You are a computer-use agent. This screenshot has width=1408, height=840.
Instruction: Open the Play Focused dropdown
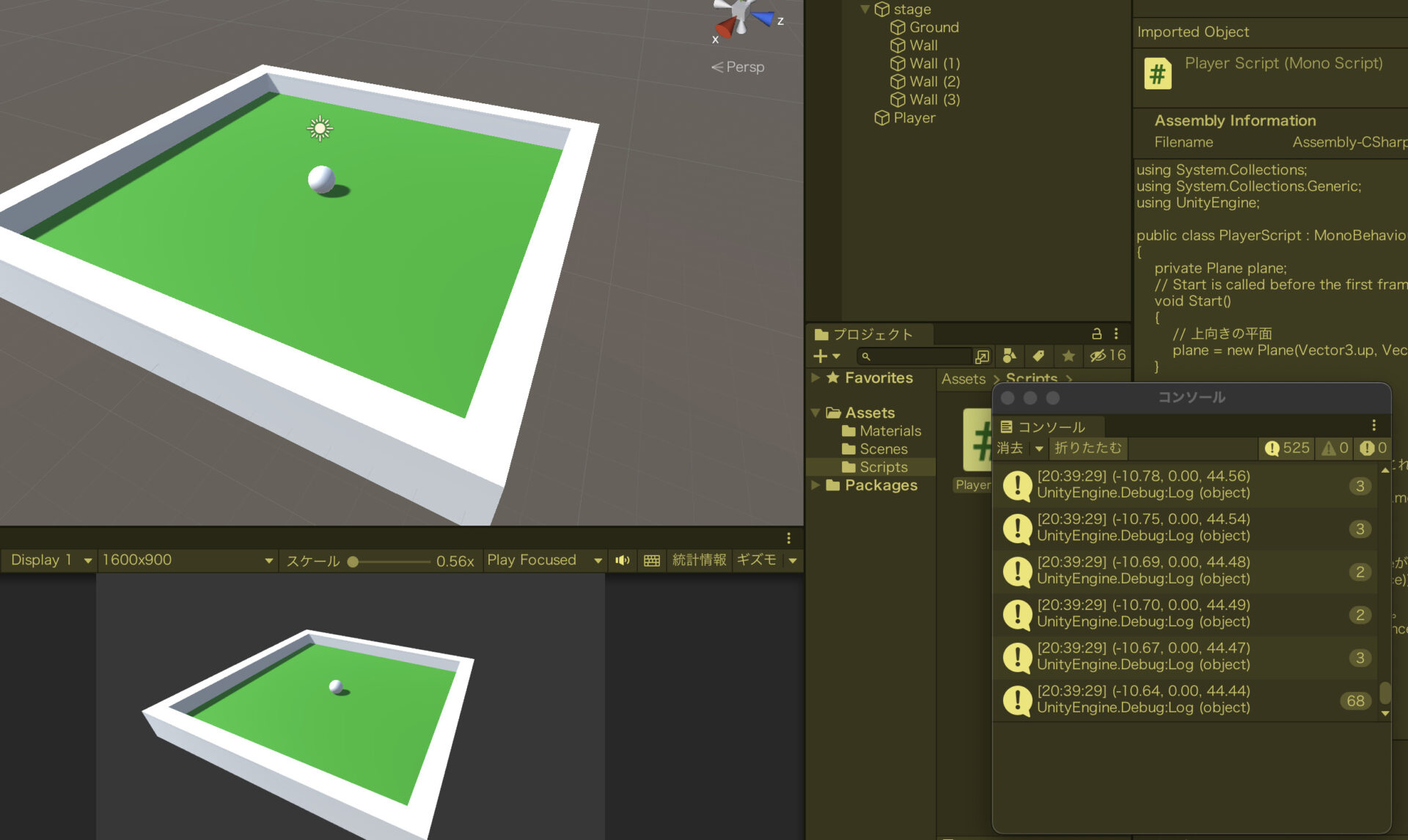tap(545, 560)
